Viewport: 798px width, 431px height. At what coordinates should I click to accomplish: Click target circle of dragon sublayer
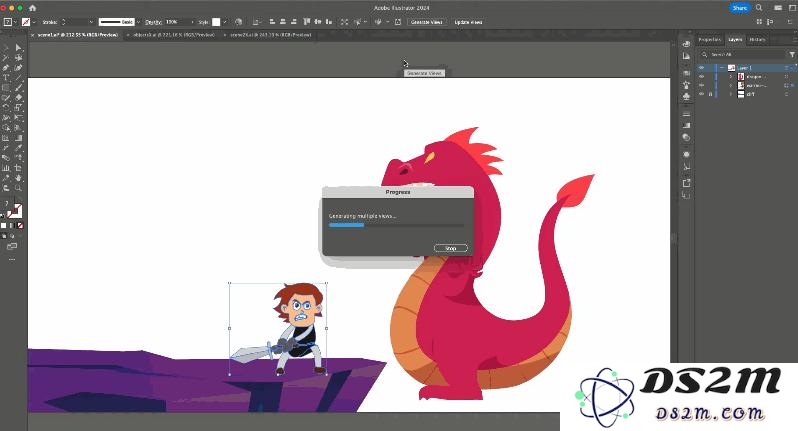[x=786, y=77]
